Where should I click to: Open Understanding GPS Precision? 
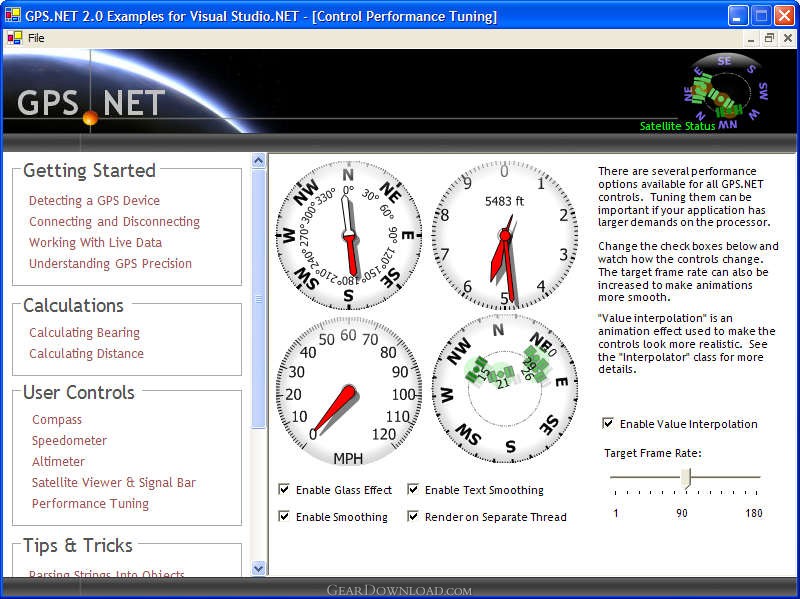click(110, 263)
